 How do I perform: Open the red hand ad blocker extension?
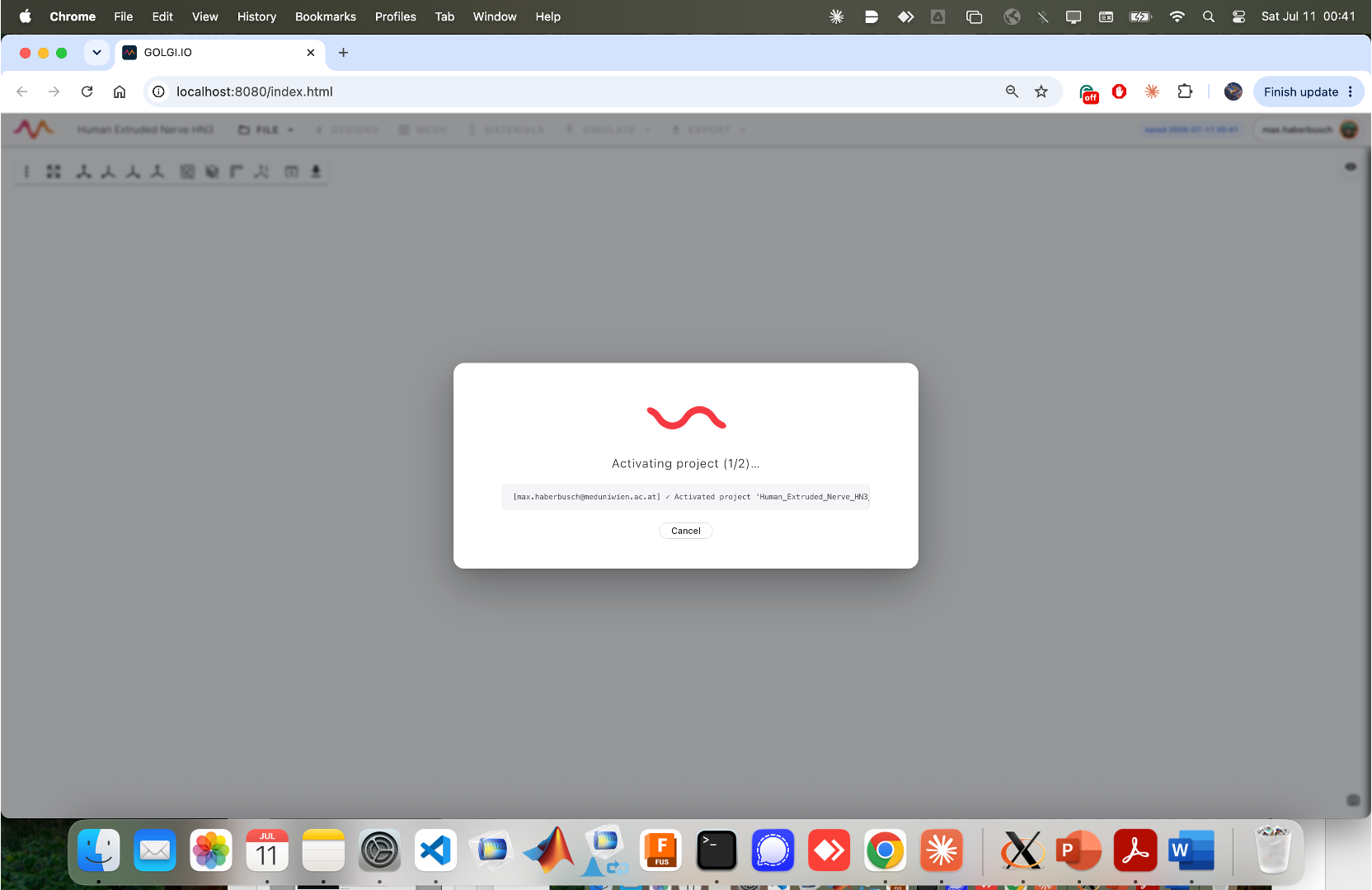pos(1119,91)
